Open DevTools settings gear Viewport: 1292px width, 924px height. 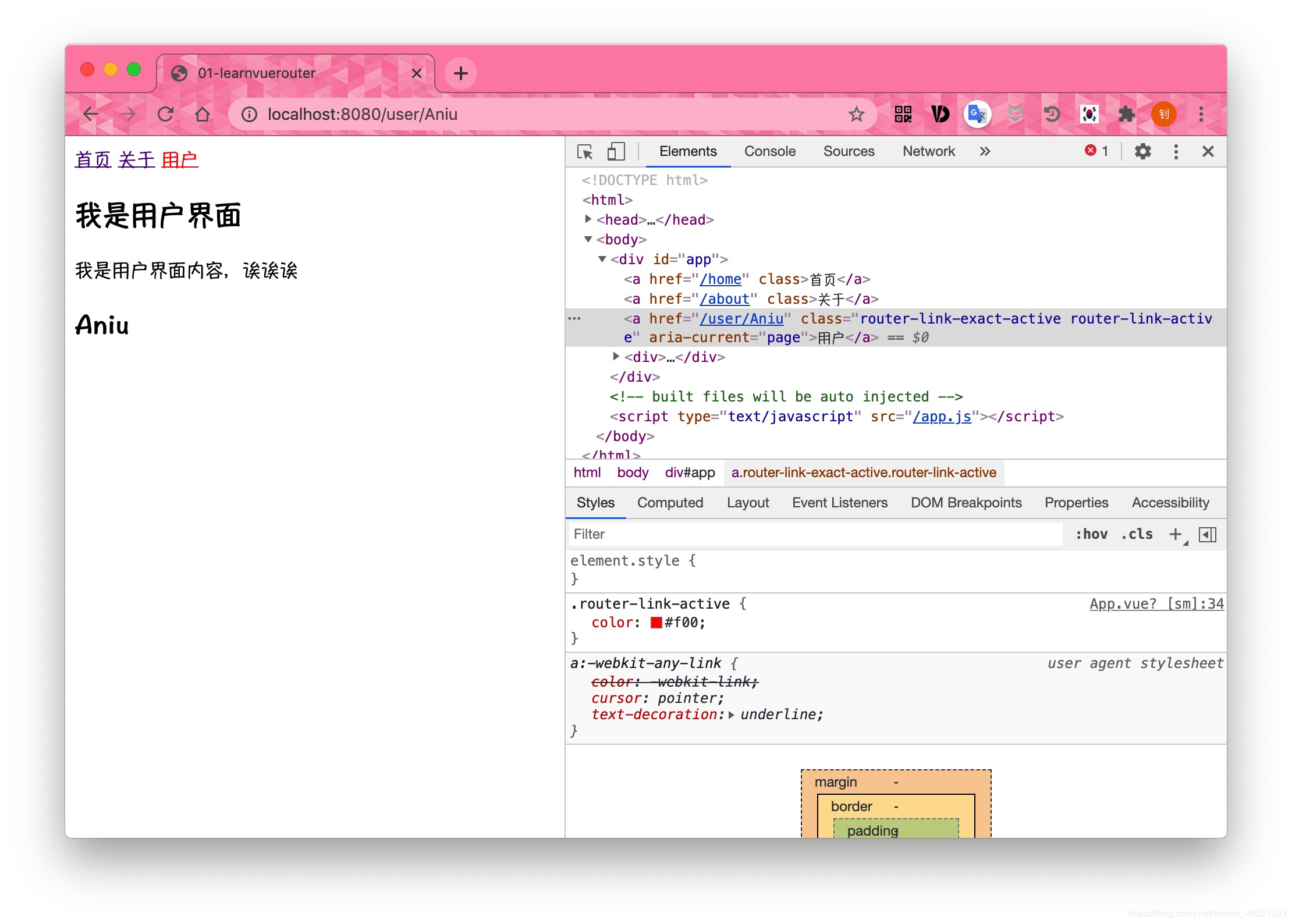(1143, 152)
